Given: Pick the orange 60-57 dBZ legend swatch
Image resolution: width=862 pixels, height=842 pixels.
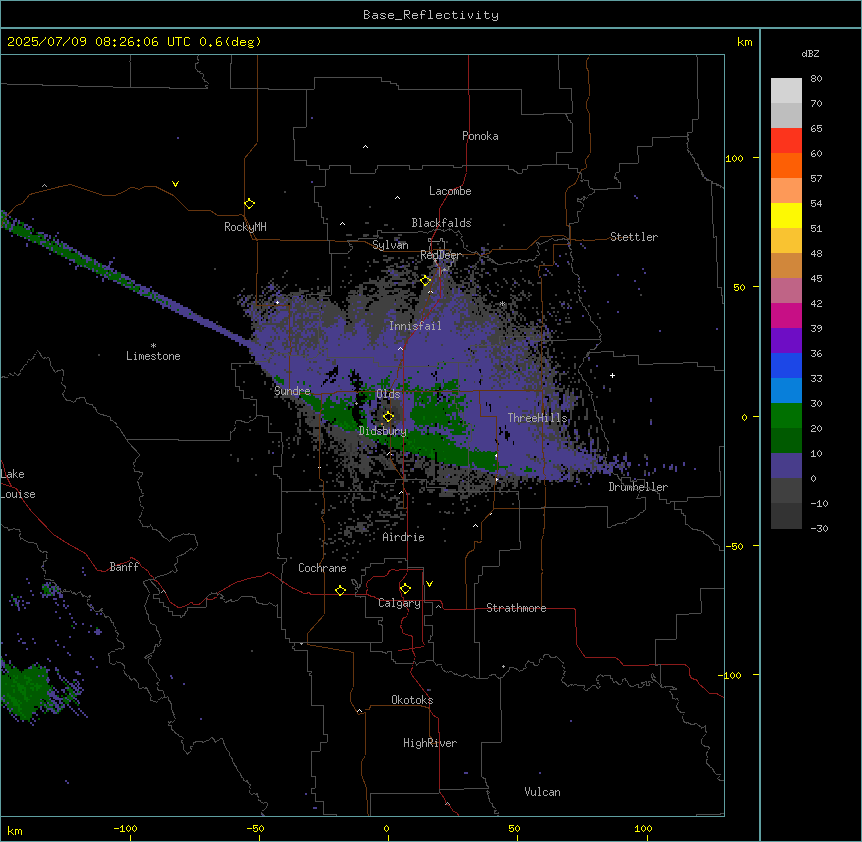Looking at the screenshot, I should tap(786, 165).
